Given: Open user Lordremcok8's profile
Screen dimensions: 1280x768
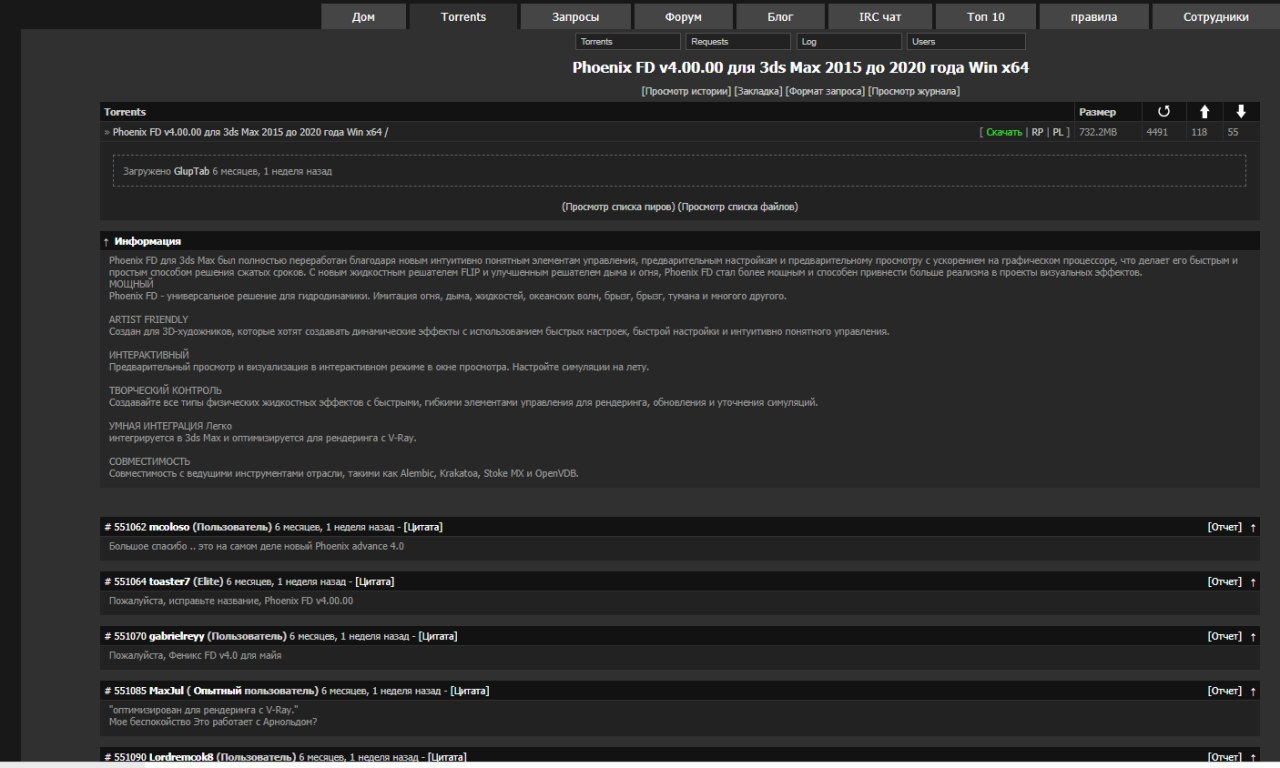Looking at the screenshot, I should [181, 757].
